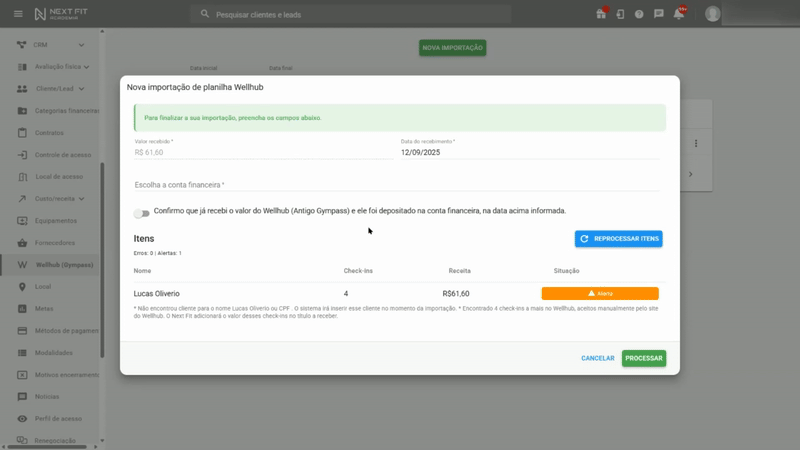Click the CRM sidebar icon

[21, 45]
